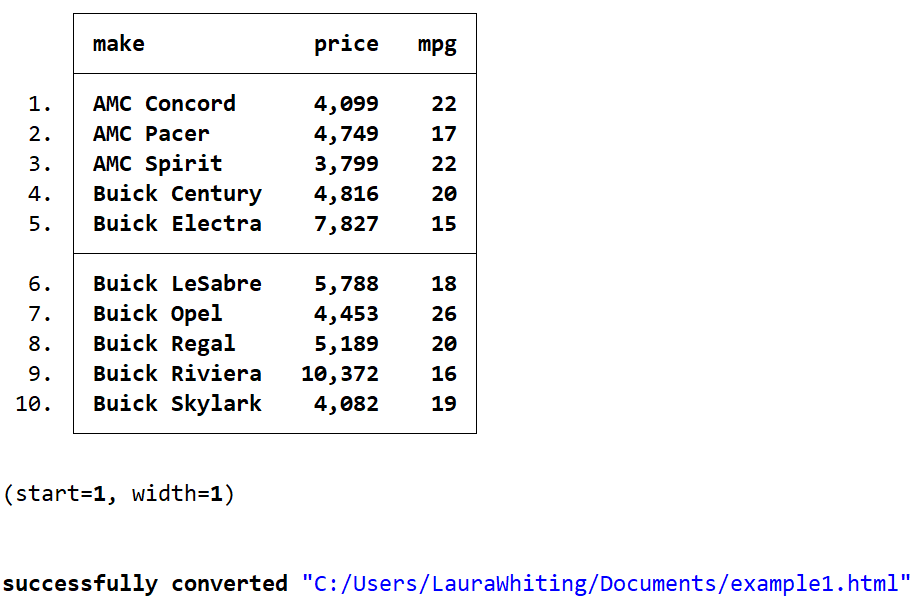The height and width of the screenshot is (603, 921).
Task: Click the mpg value 17
Action: click(444, 134)
